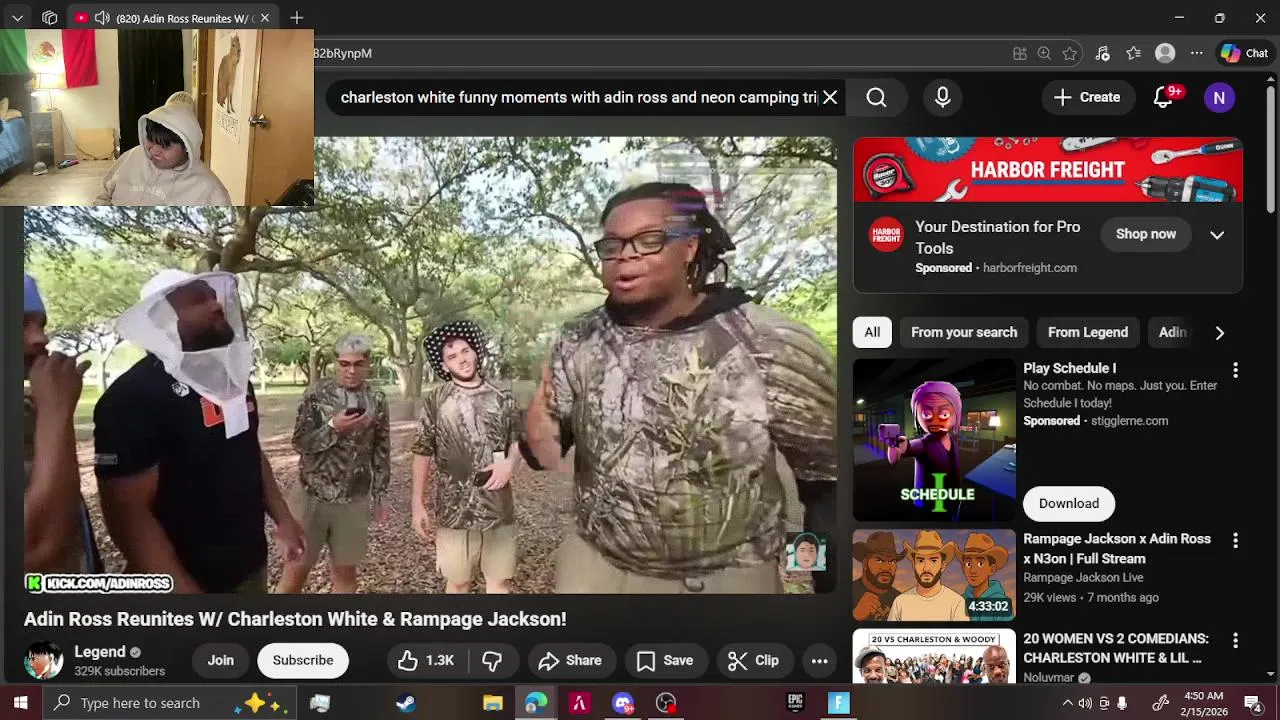This screenshot has width=1280, height=720.
Task: Open options for Rampage Jackson video
Action: coord(1235,540)
